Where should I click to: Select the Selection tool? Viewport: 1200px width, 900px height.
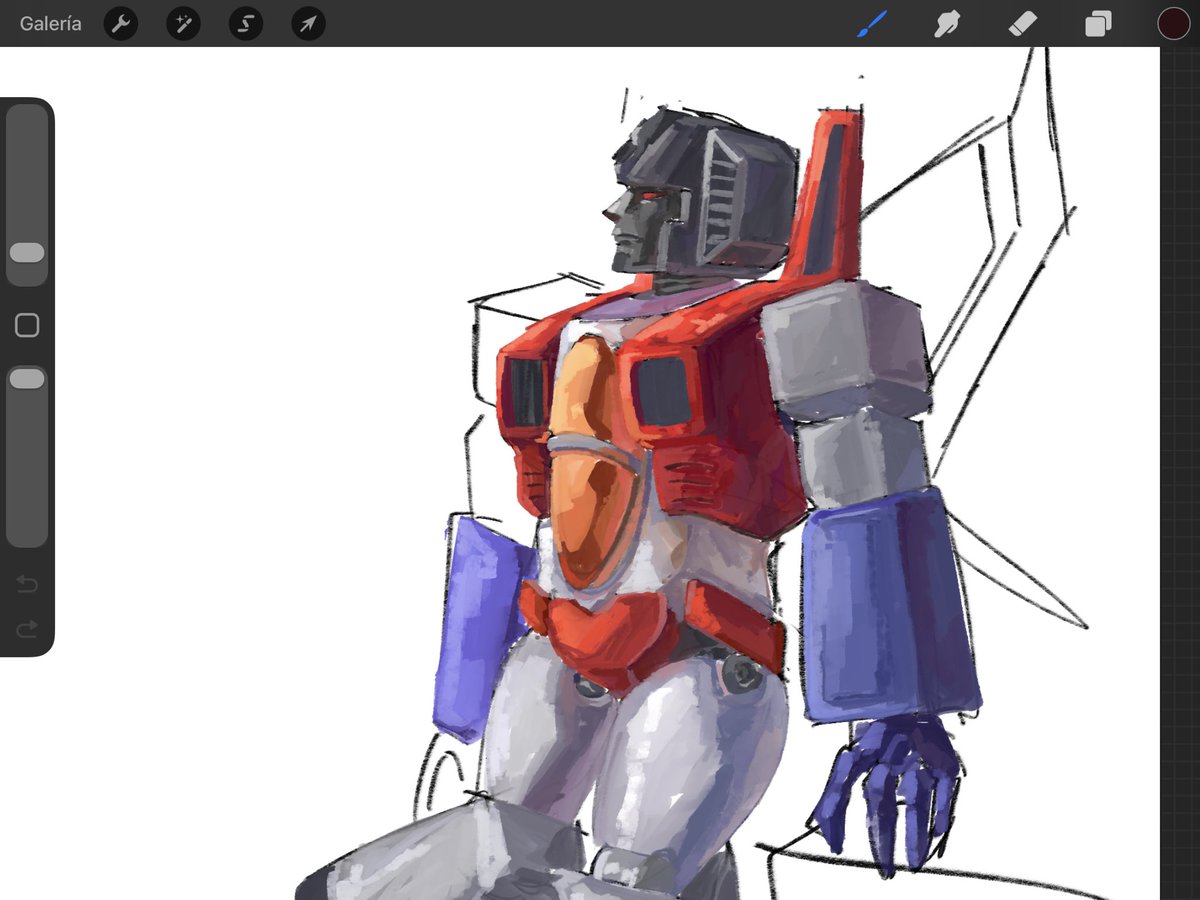tap(245, 23)
